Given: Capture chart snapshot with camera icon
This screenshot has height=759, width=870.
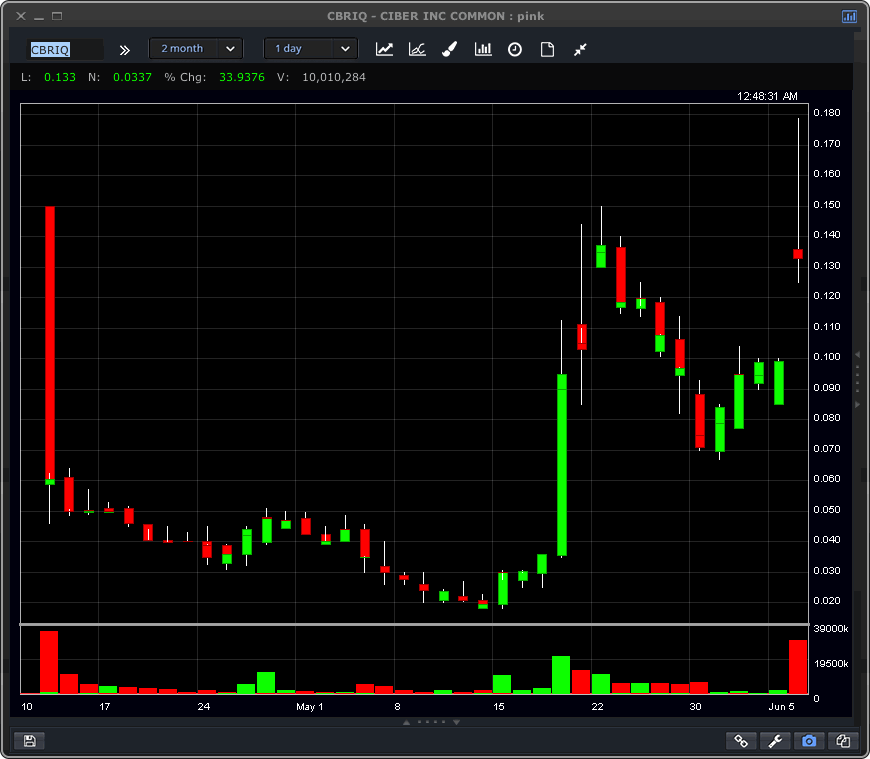Looking at the screenshot, I should point(809,741).
